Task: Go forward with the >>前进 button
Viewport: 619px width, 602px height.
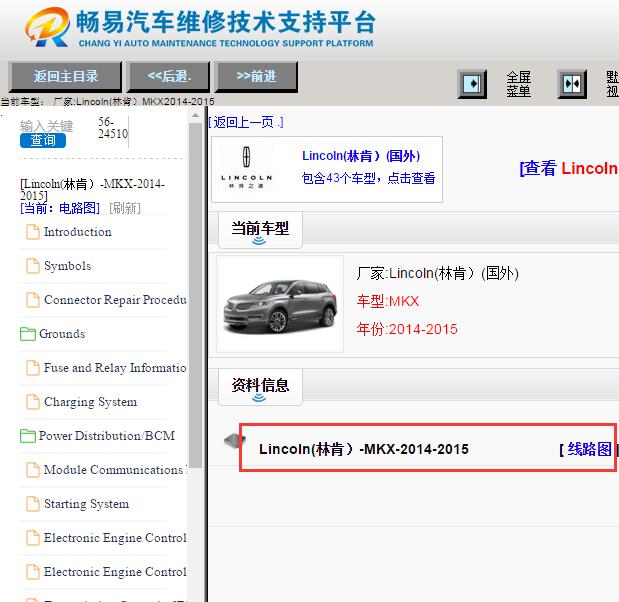Action: point(256,77)
